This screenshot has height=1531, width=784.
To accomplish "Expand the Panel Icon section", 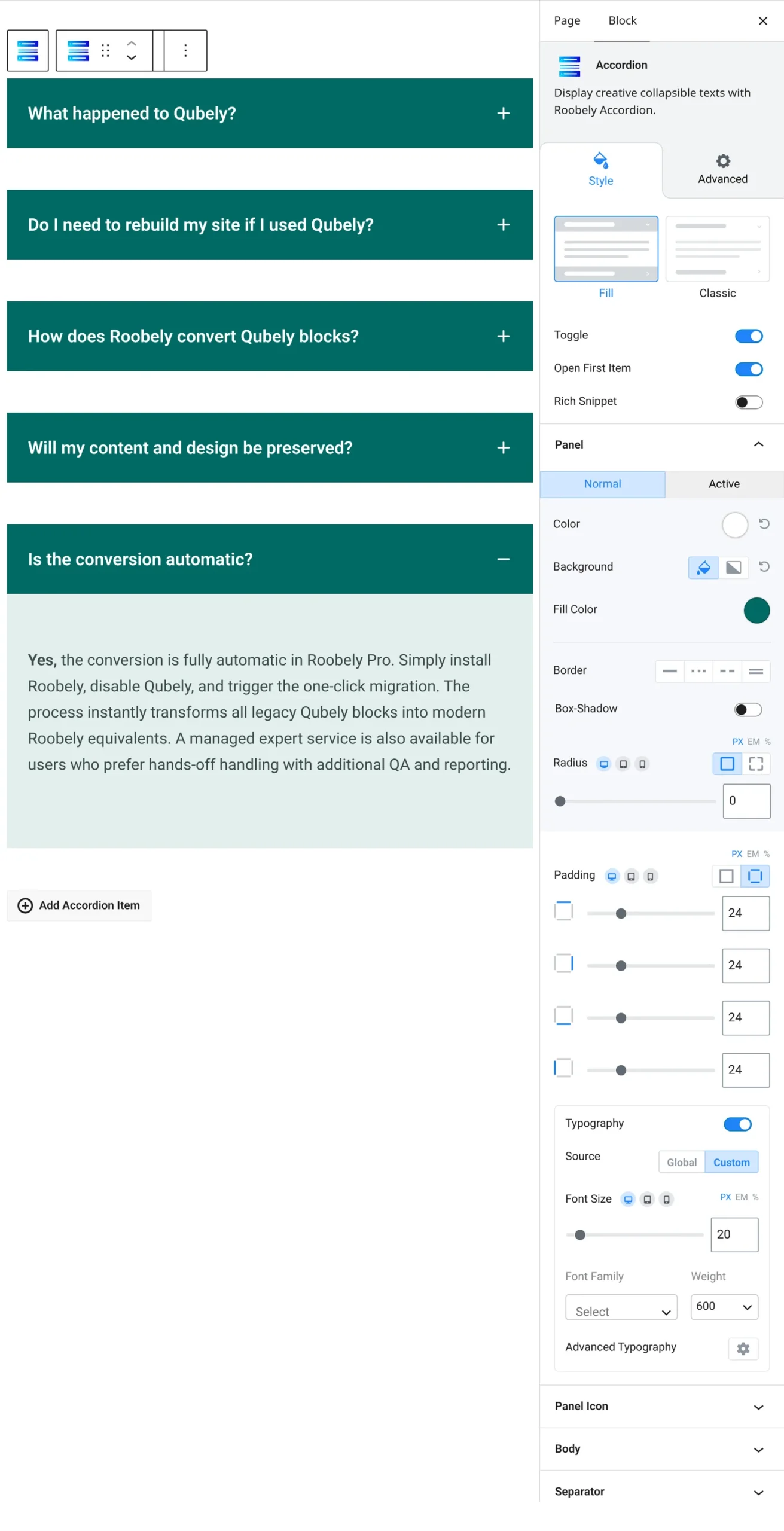I will [x=662, y=1406].
